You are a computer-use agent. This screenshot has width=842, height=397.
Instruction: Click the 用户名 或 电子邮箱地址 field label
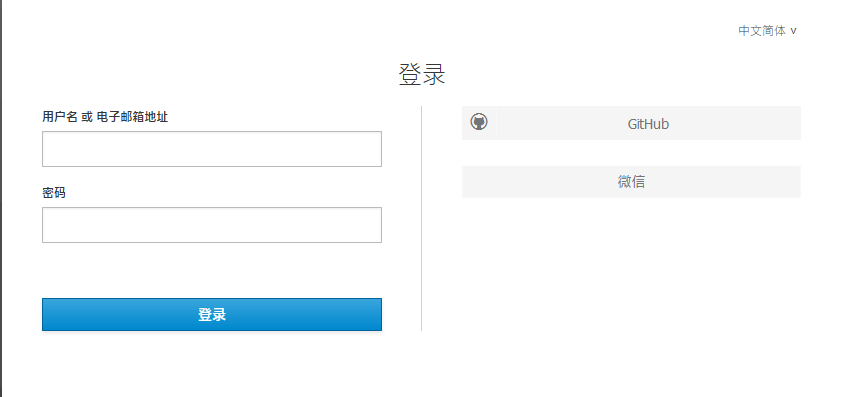coord(105,117)
